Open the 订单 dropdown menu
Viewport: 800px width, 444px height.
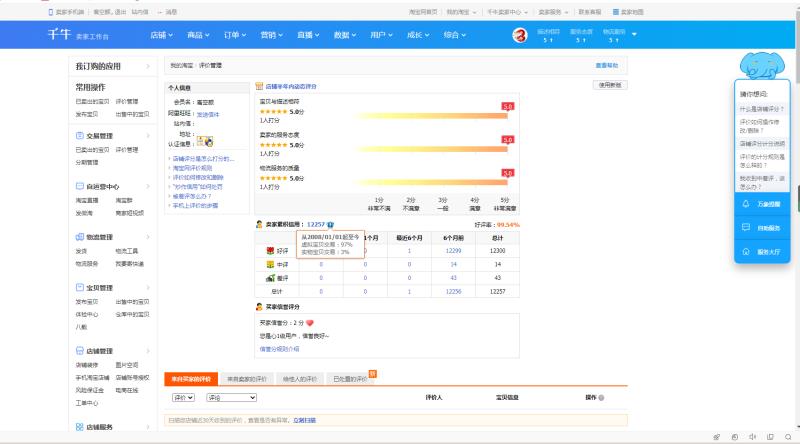point(235,35)
